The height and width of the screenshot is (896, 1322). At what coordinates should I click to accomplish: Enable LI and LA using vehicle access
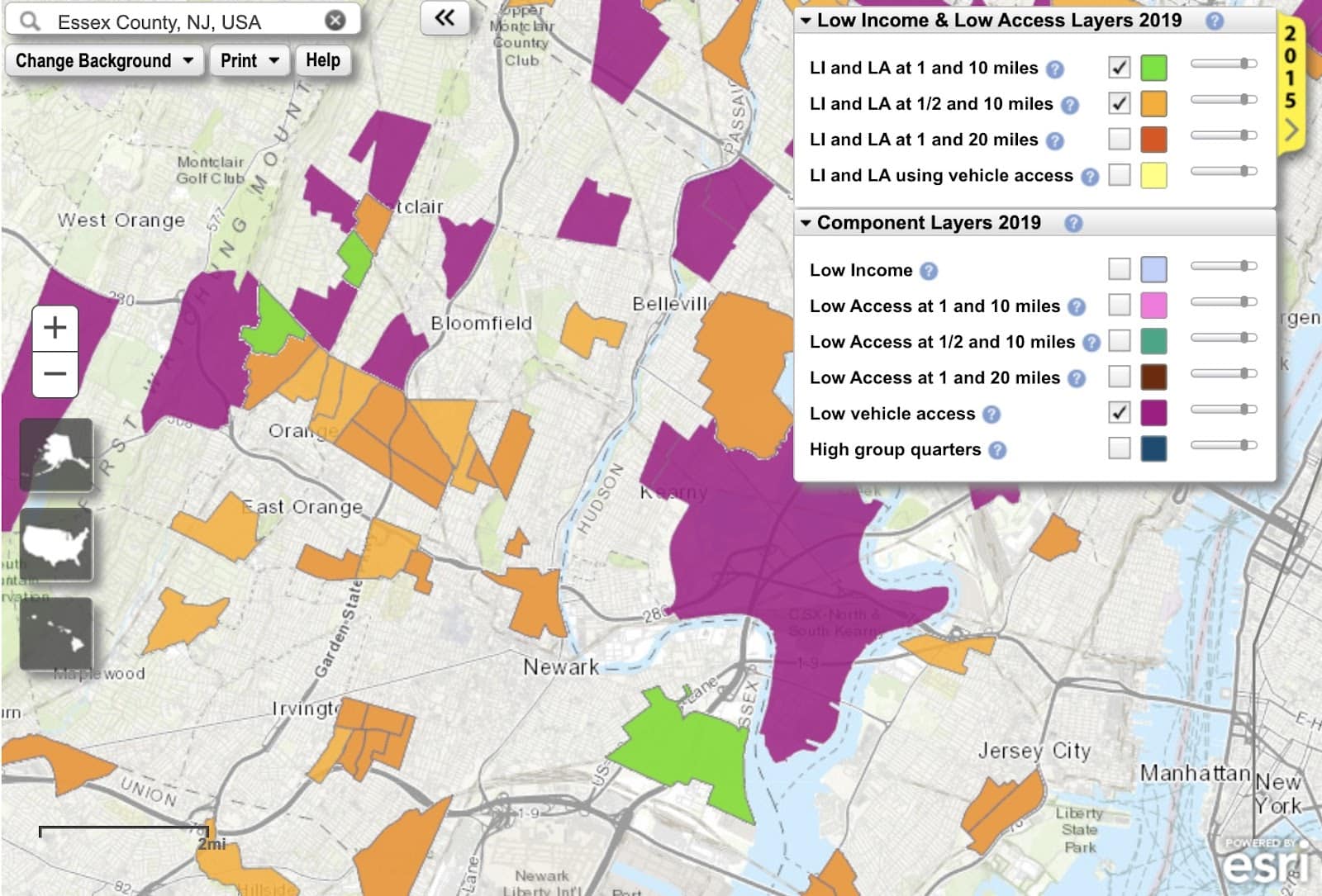point(1119,175)
